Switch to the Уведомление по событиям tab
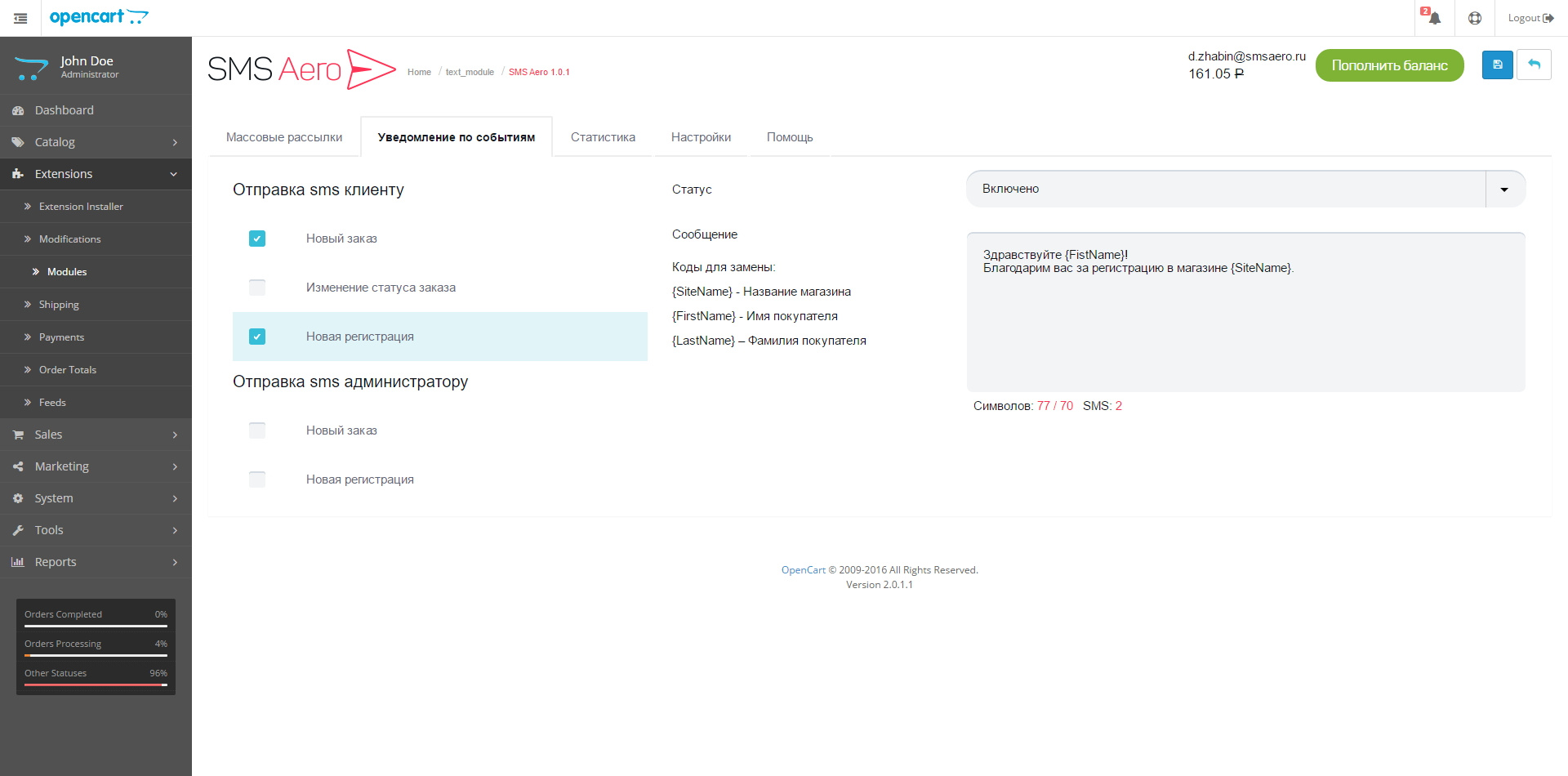The height and width of the screenshot is (776, 1568). (x=457, y=137)
